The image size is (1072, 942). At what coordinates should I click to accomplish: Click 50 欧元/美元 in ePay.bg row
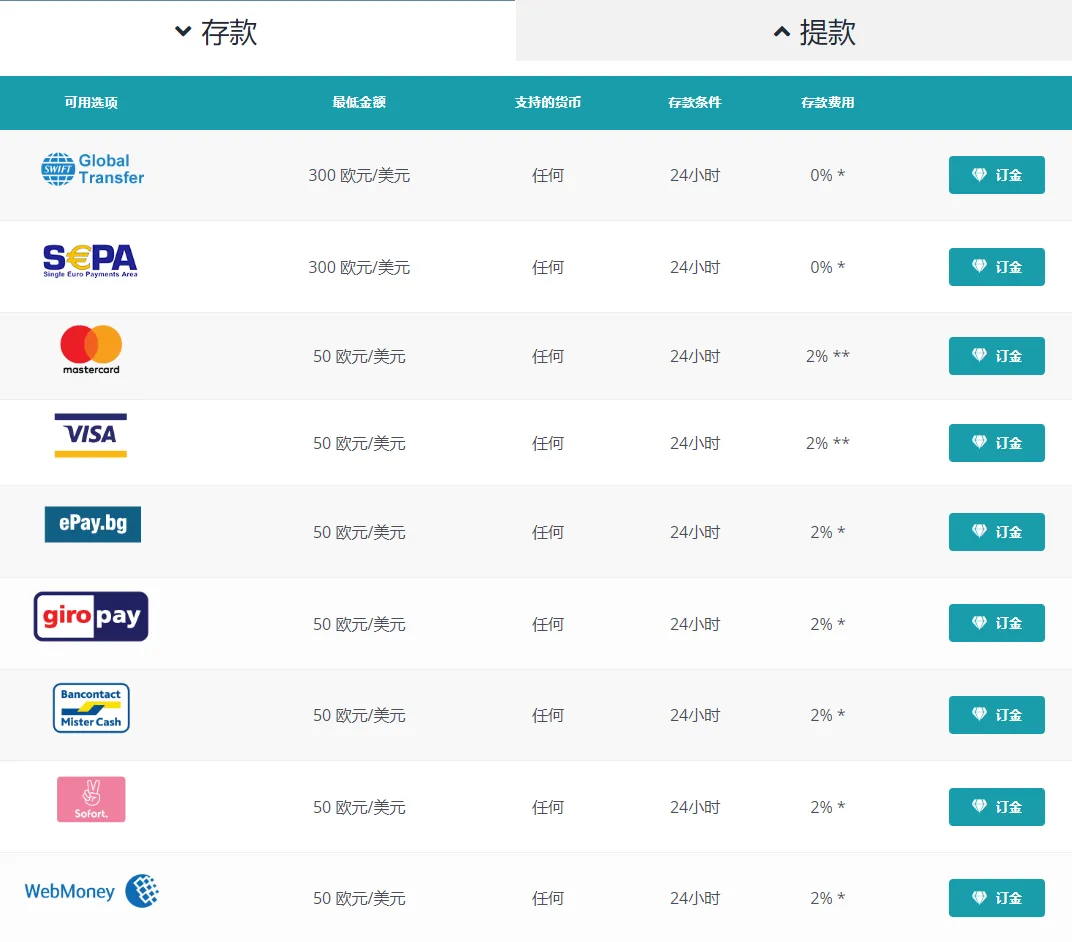[359, 533]
